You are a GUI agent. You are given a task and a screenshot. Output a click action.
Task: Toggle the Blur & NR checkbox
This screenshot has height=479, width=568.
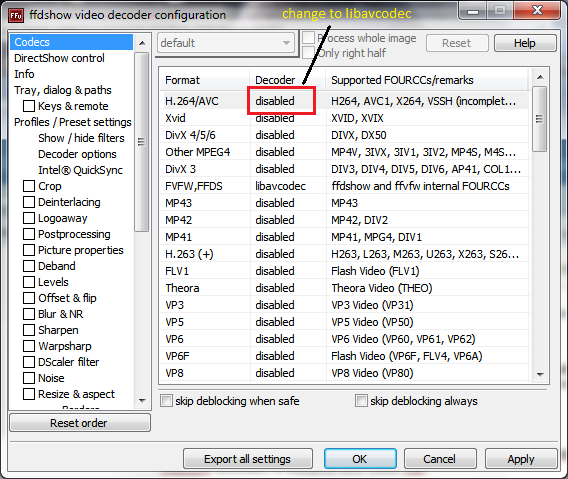(x=29, y=314)
